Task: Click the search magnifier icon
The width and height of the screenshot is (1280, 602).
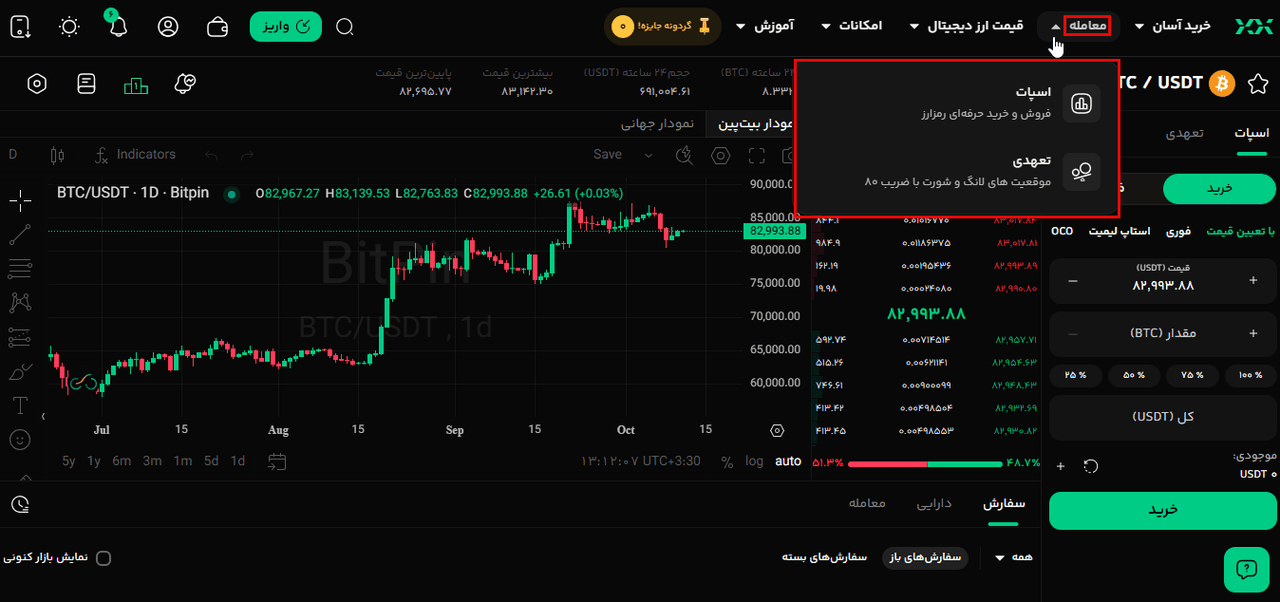Action: [x=345, y=27]
